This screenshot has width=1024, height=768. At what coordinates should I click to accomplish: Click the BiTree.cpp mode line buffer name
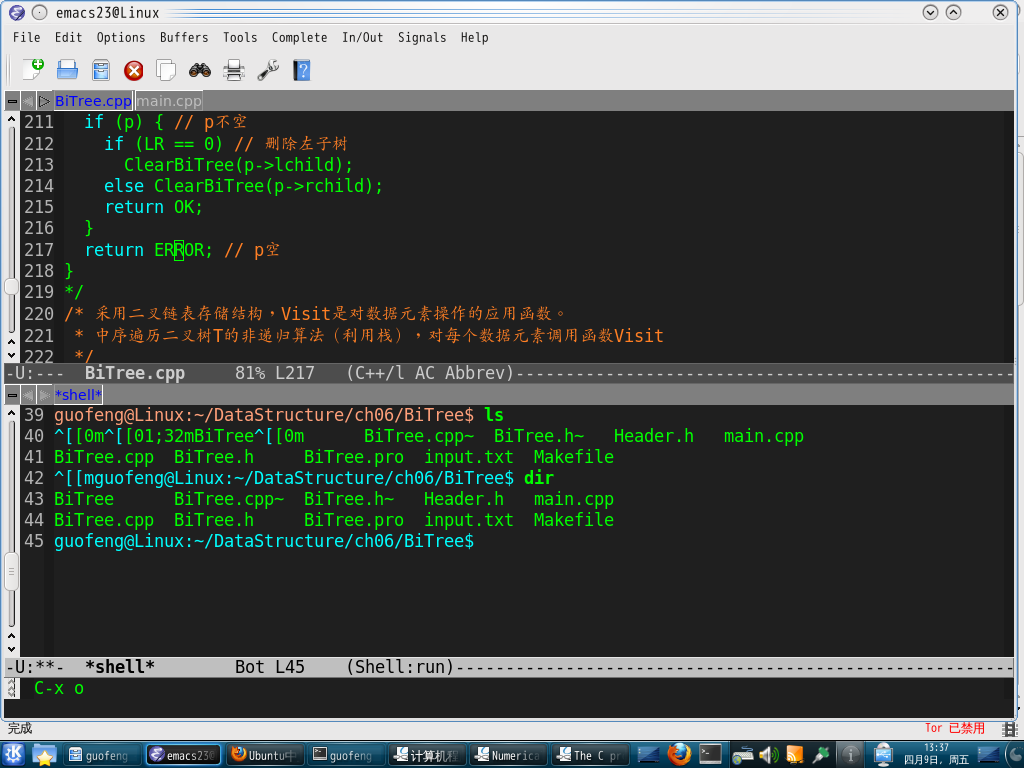click(135, 374)
